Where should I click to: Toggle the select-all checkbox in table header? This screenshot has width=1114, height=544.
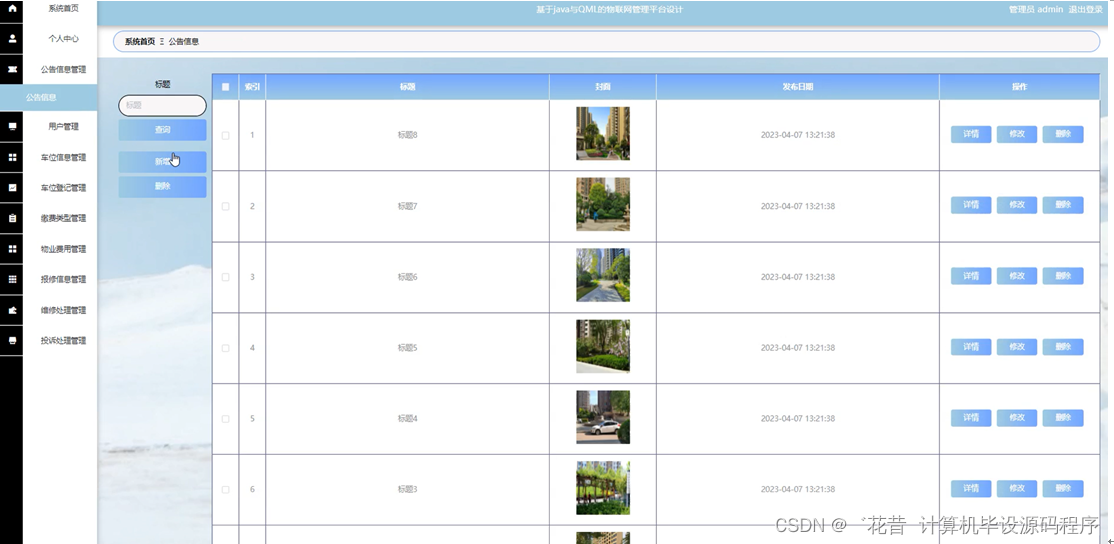tap(226, 87)
